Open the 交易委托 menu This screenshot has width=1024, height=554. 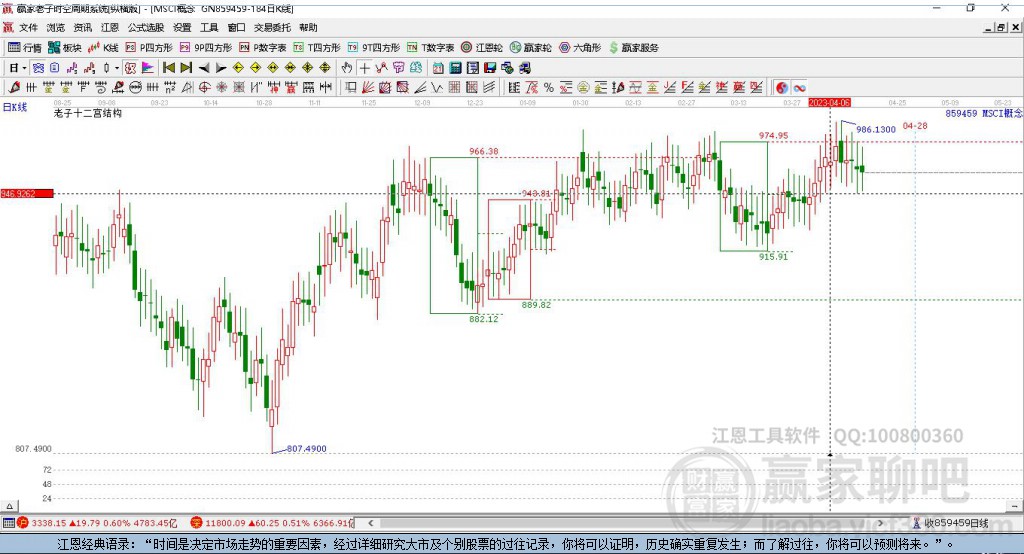click(272, 27)
